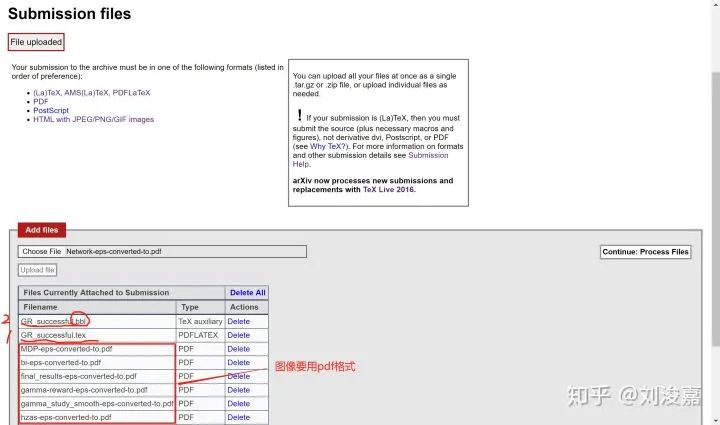The height and width of the screenshot is (425, 720).
Task: Open the PostScript format link
Action: coord(51,111)
